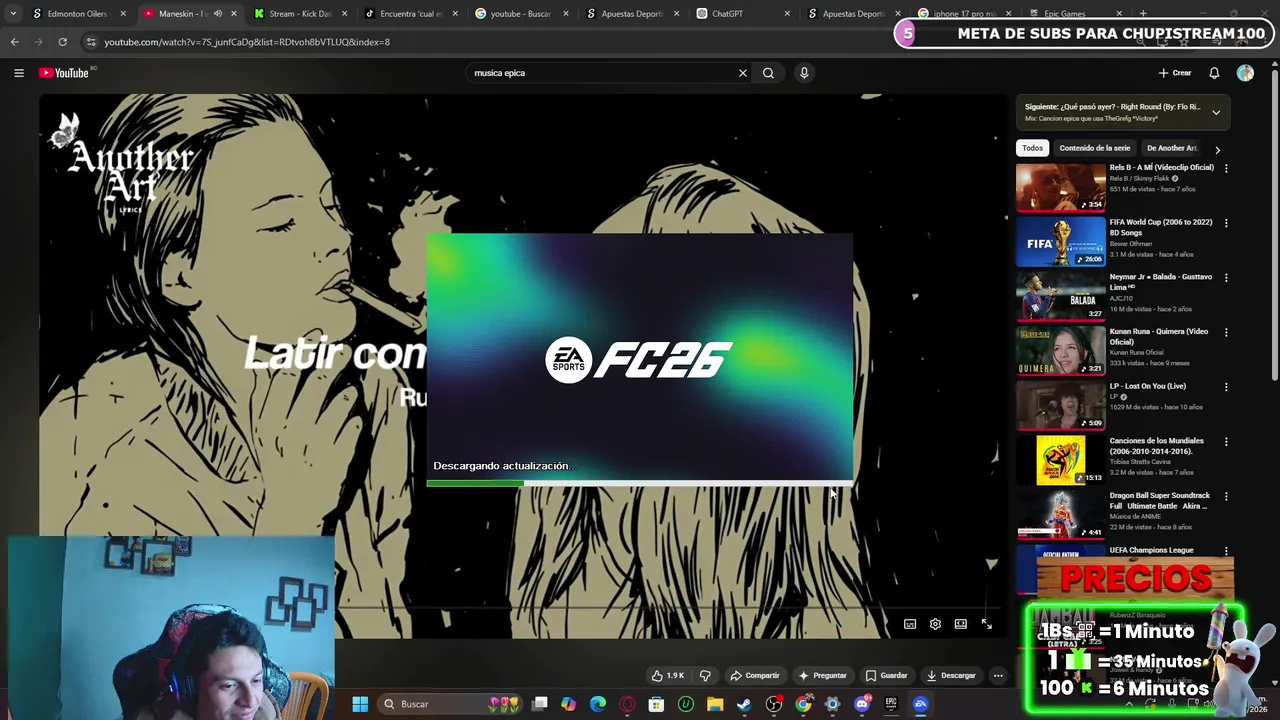Open Kunan Runa - Quimera video title
The image size is (1280, 720).
coord(1159,336)
